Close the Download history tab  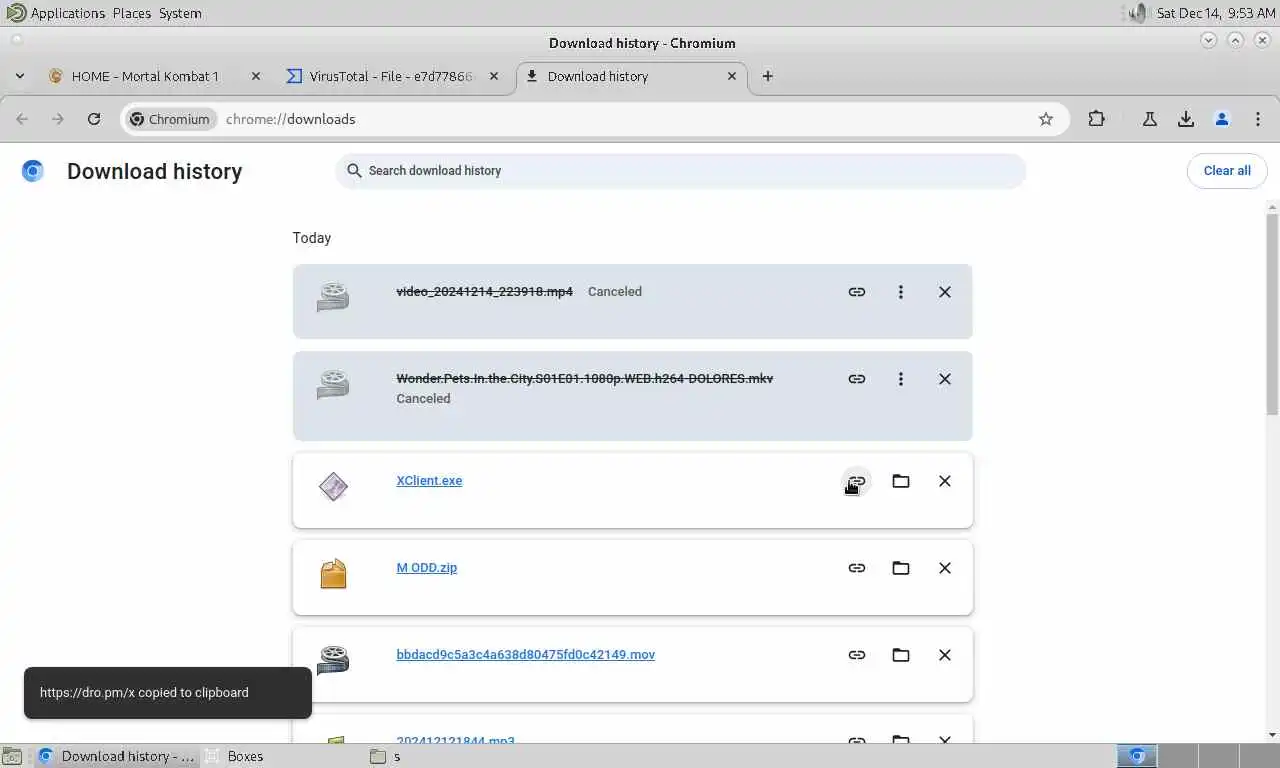pyautogui.click(x=732, y=76)
